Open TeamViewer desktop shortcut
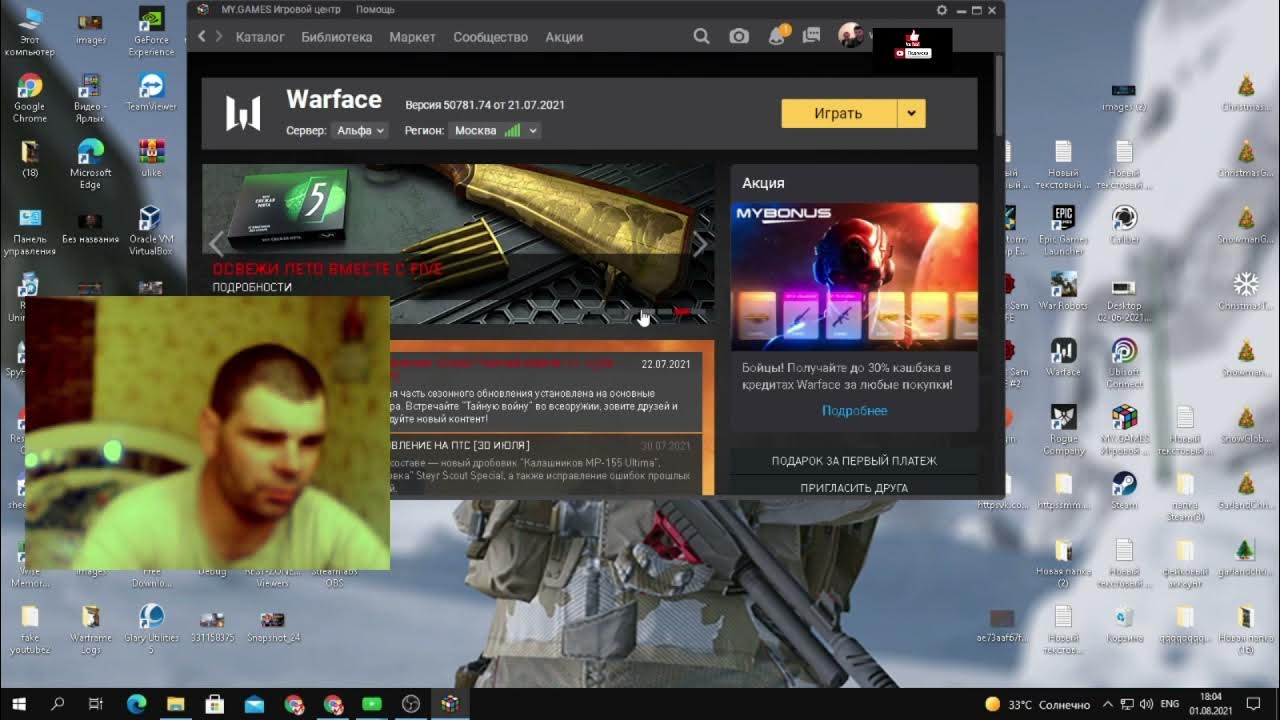 [151, 92]
